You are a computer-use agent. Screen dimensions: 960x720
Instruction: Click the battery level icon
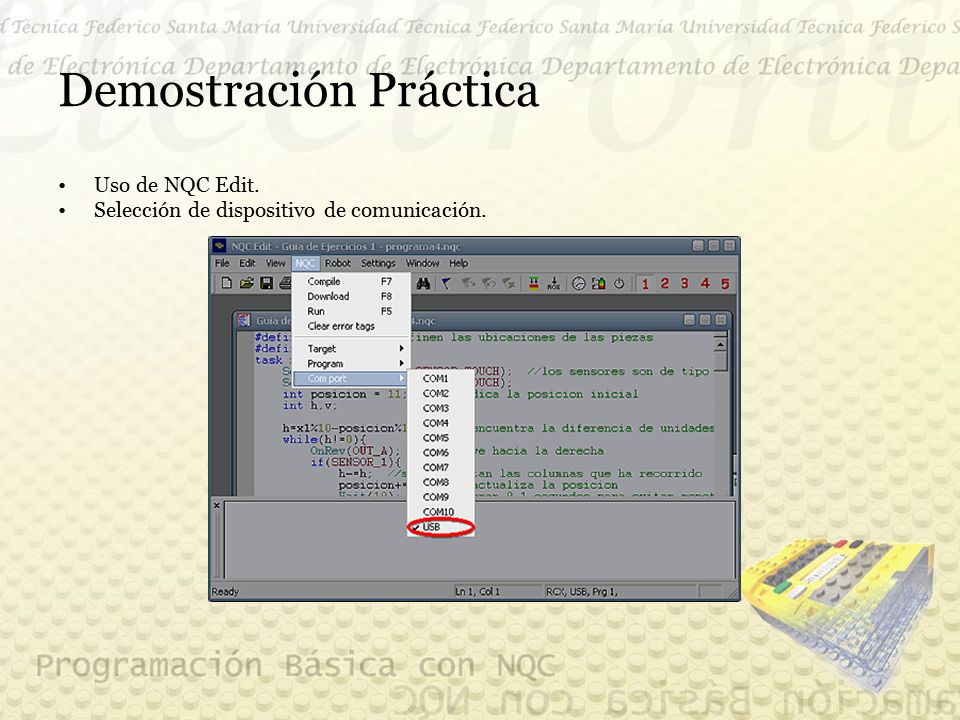tap(599, 283)
